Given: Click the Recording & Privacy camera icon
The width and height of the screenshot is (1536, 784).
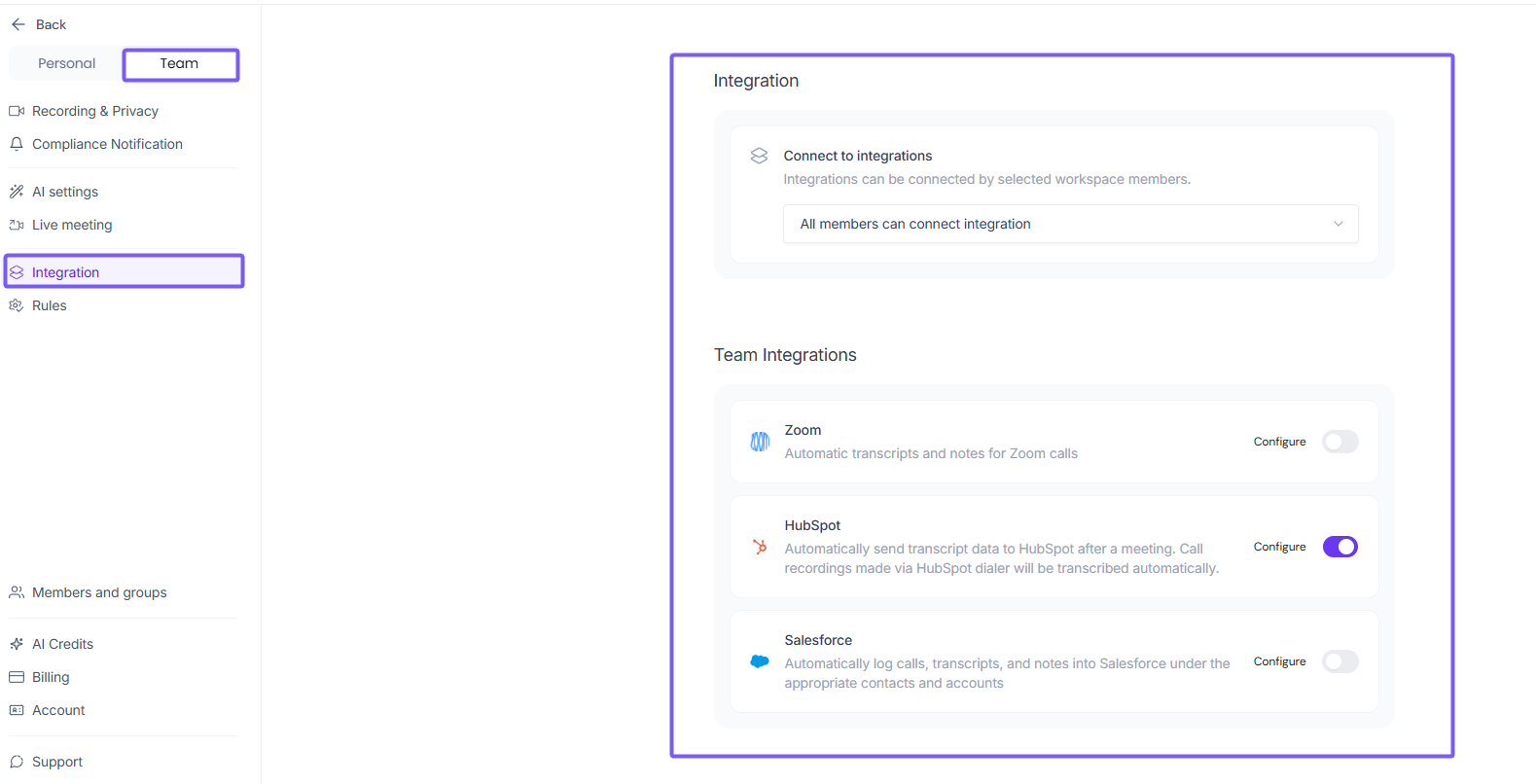Looking at the screenshot, I should (x=17, y=111).
